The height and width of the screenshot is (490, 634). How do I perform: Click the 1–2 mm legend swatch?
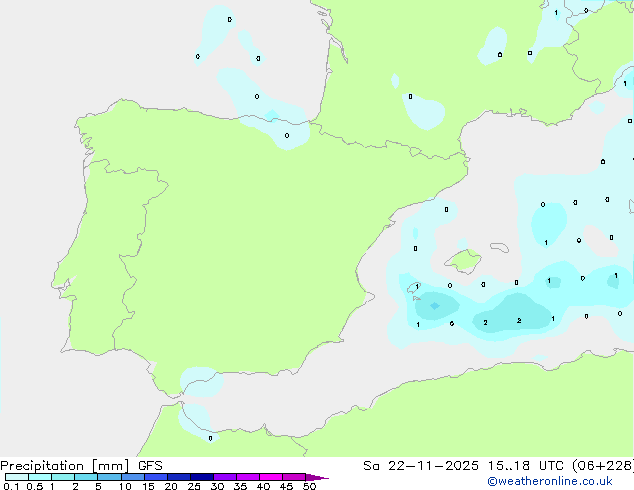[x=63, y=477]
